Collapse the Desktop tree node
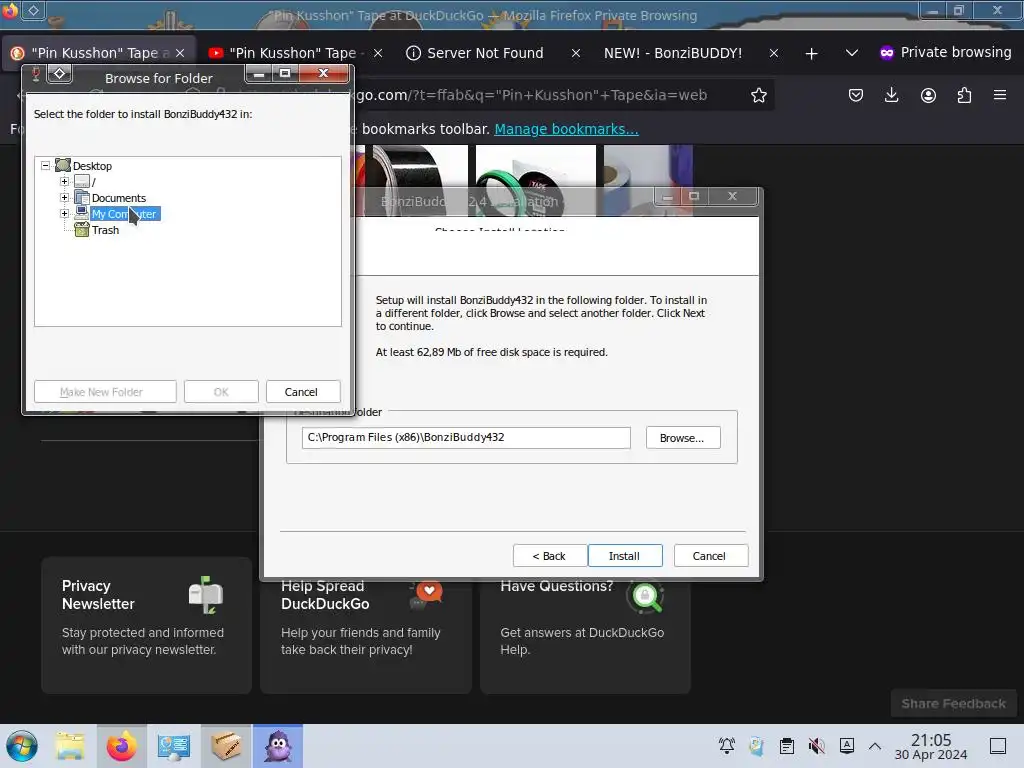The image size is (1024, 768). (45, 165)
